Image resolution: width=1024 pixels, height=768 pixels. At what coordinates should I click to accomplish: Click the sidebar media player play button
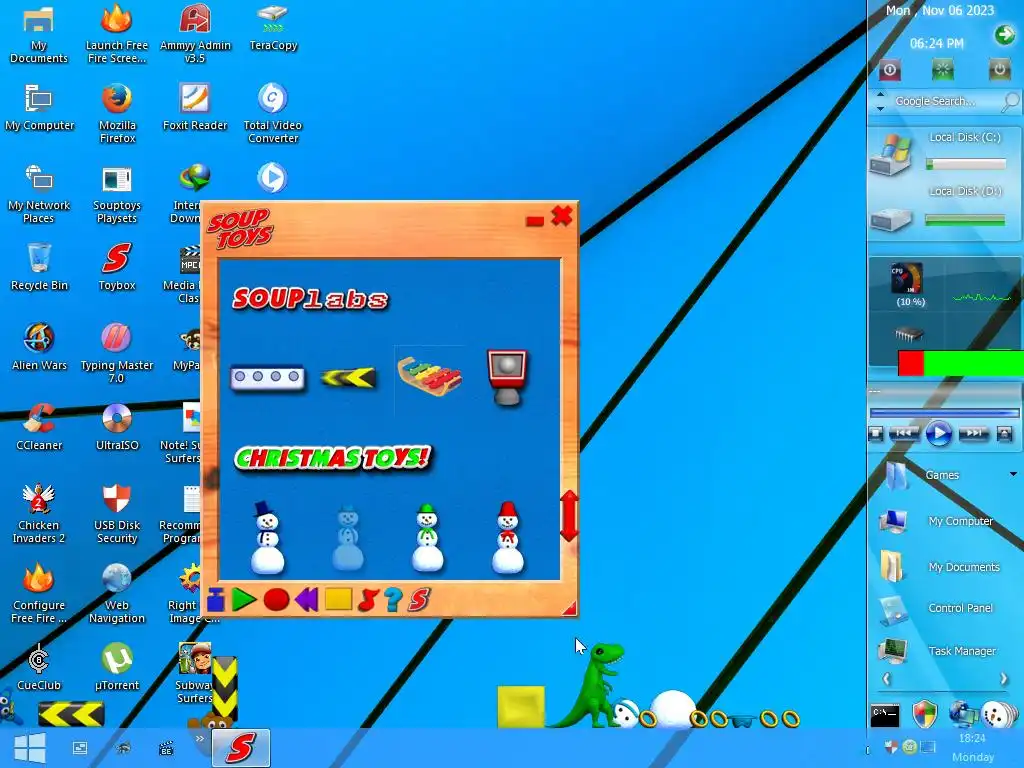[938, 434]
